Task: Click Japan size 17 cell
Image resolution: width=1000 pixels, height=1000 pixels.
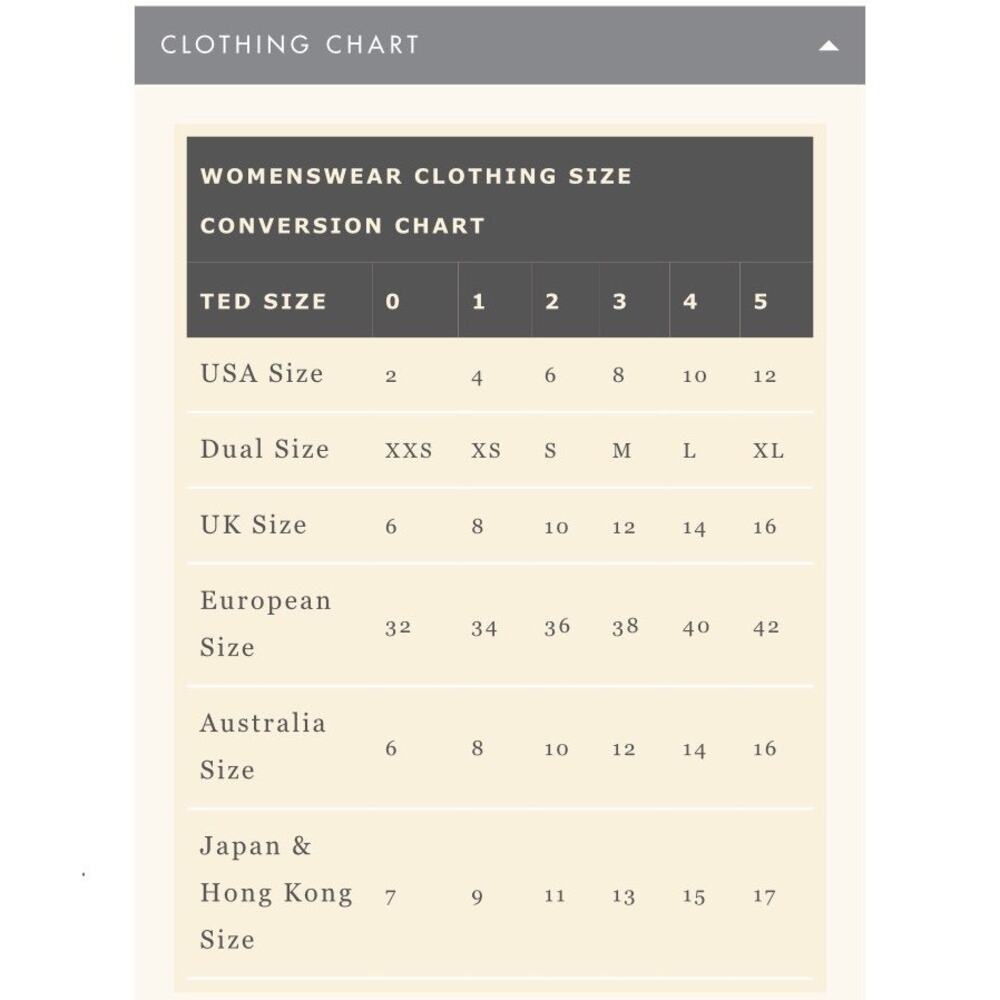Action: tap(764, 896)
